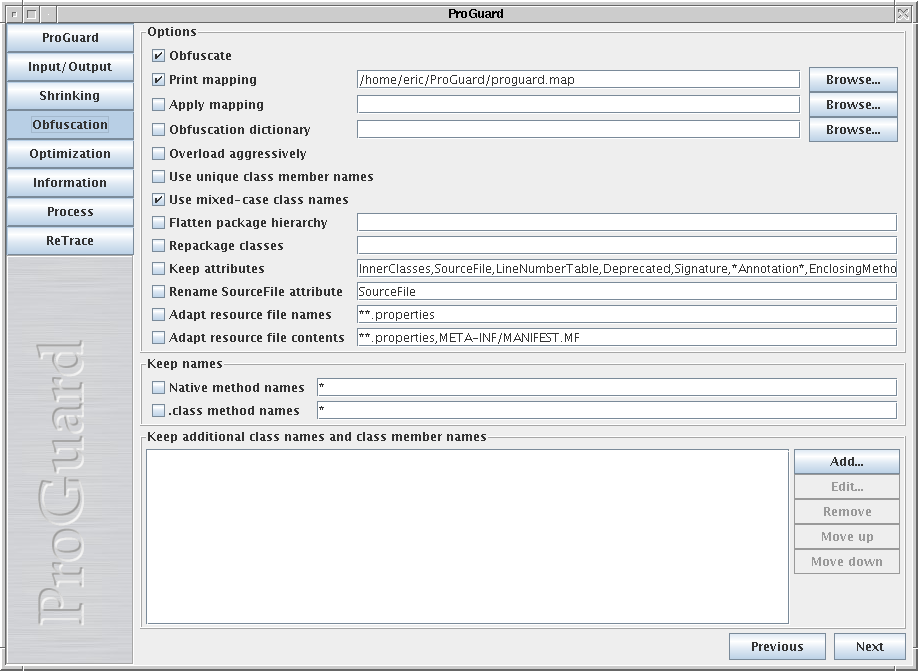Enable Overload aggressively option
This screenshot has width=918, height=671.
159,154
